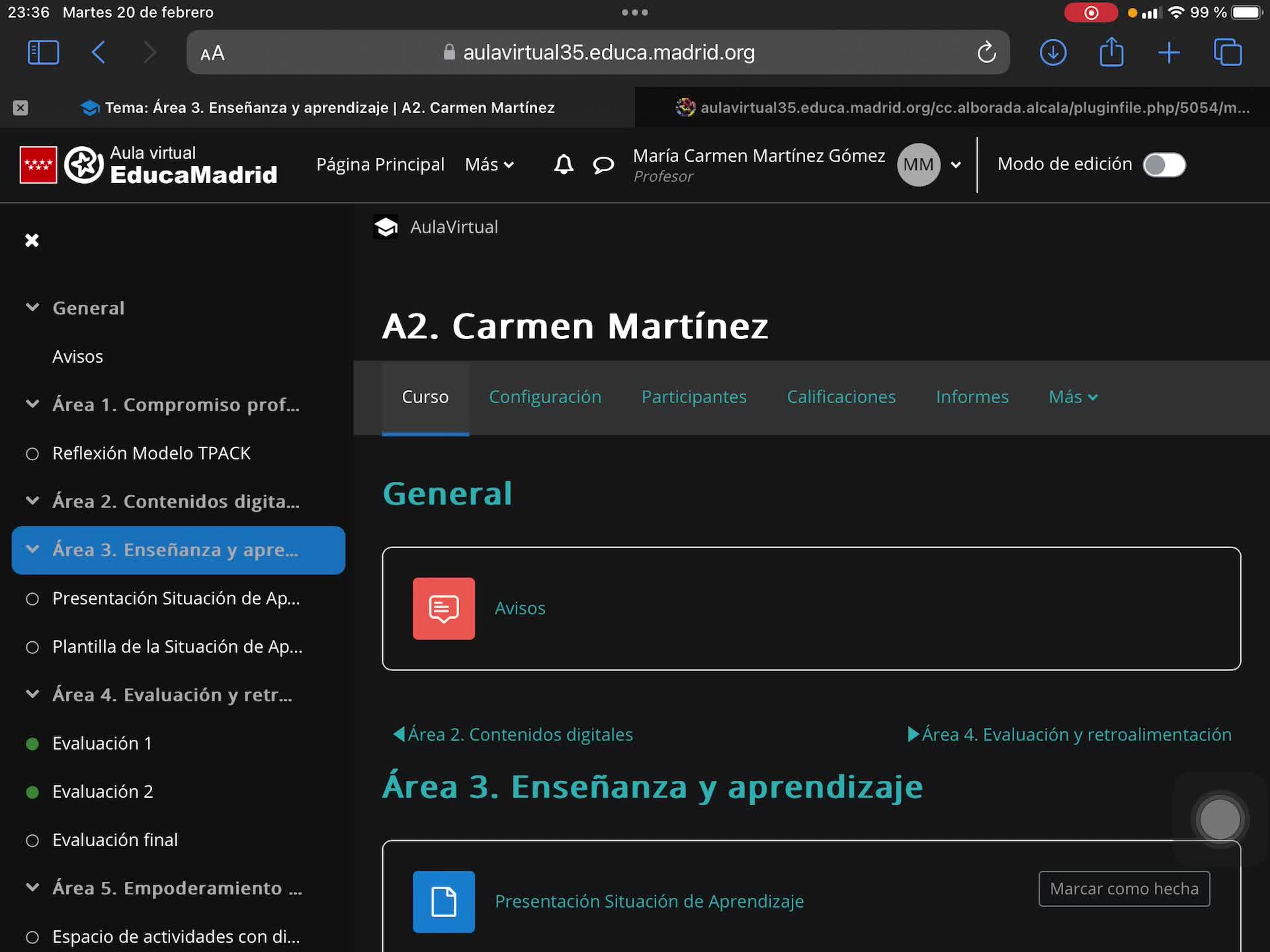1270x952 pixels.
Task: Toggle Modo de edición switch
Action: 1164,165
